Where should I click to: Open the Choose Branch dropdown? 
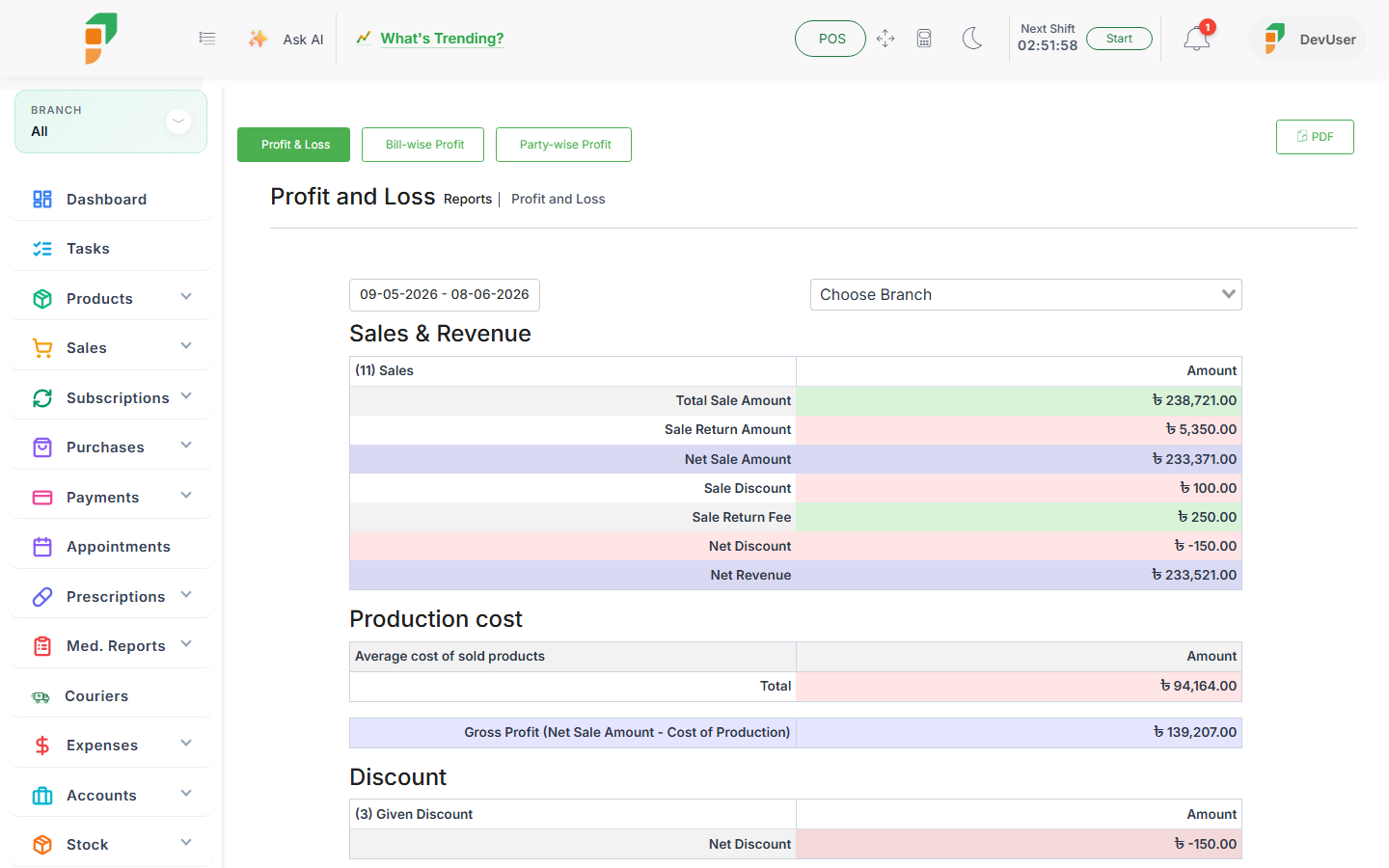(1025, 295)
